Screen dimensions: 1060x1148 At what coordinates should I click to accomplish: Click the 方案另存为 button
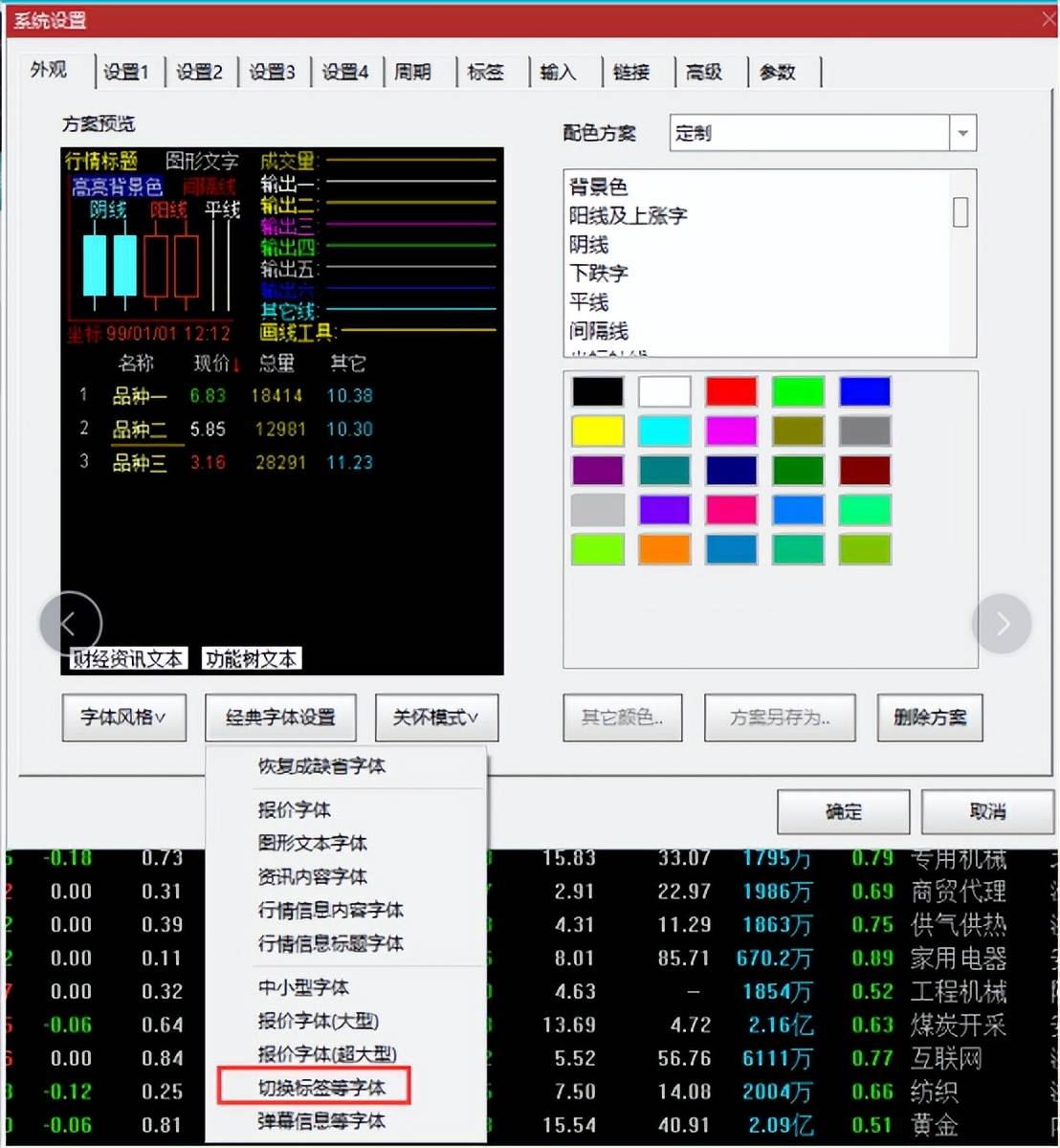coord(780,717)
